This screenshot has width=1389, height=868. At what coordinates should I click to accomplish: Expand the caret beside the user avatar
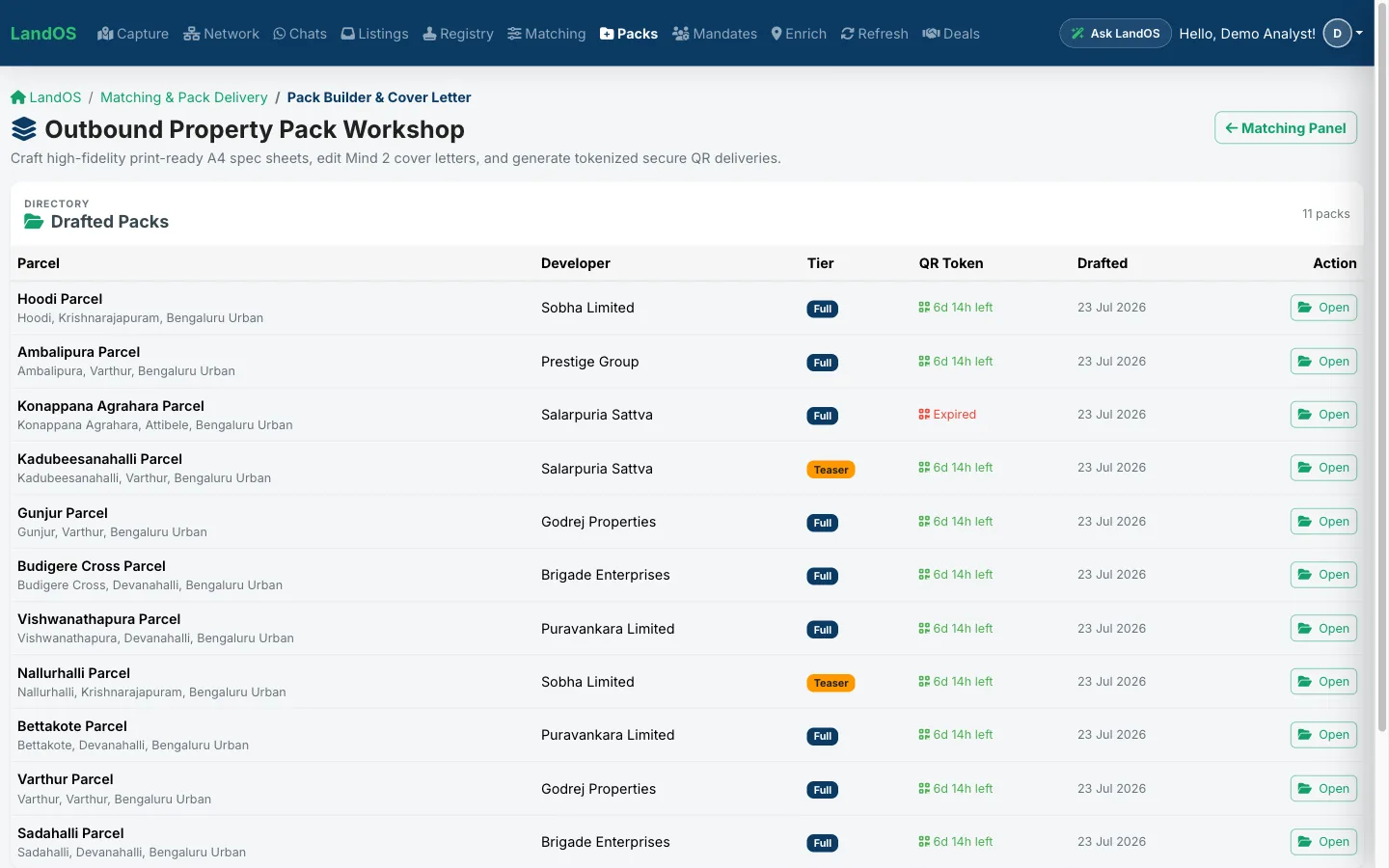tap(1359, 34)
